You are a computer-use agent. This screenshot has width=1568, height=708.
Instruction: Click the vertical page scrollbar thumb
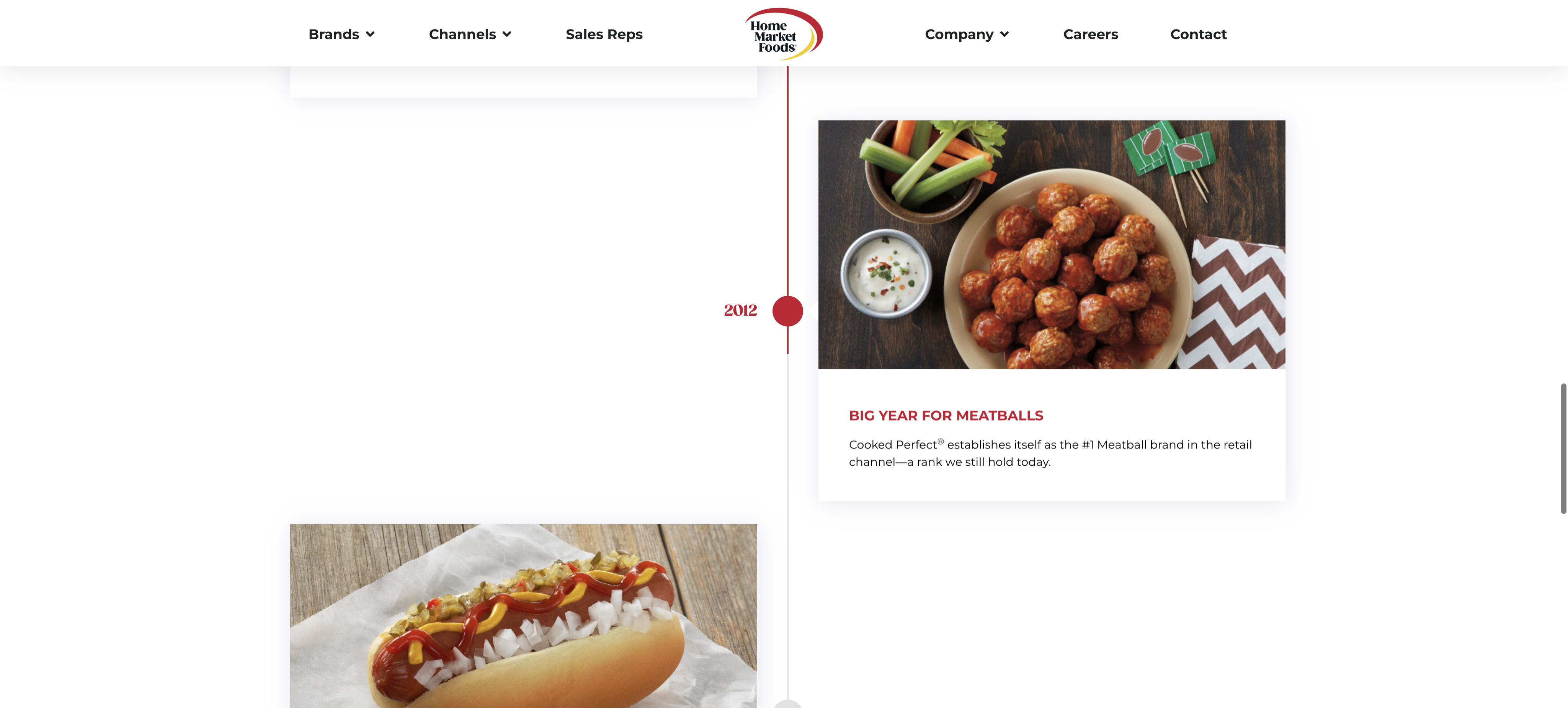[x=1563, y=448]
